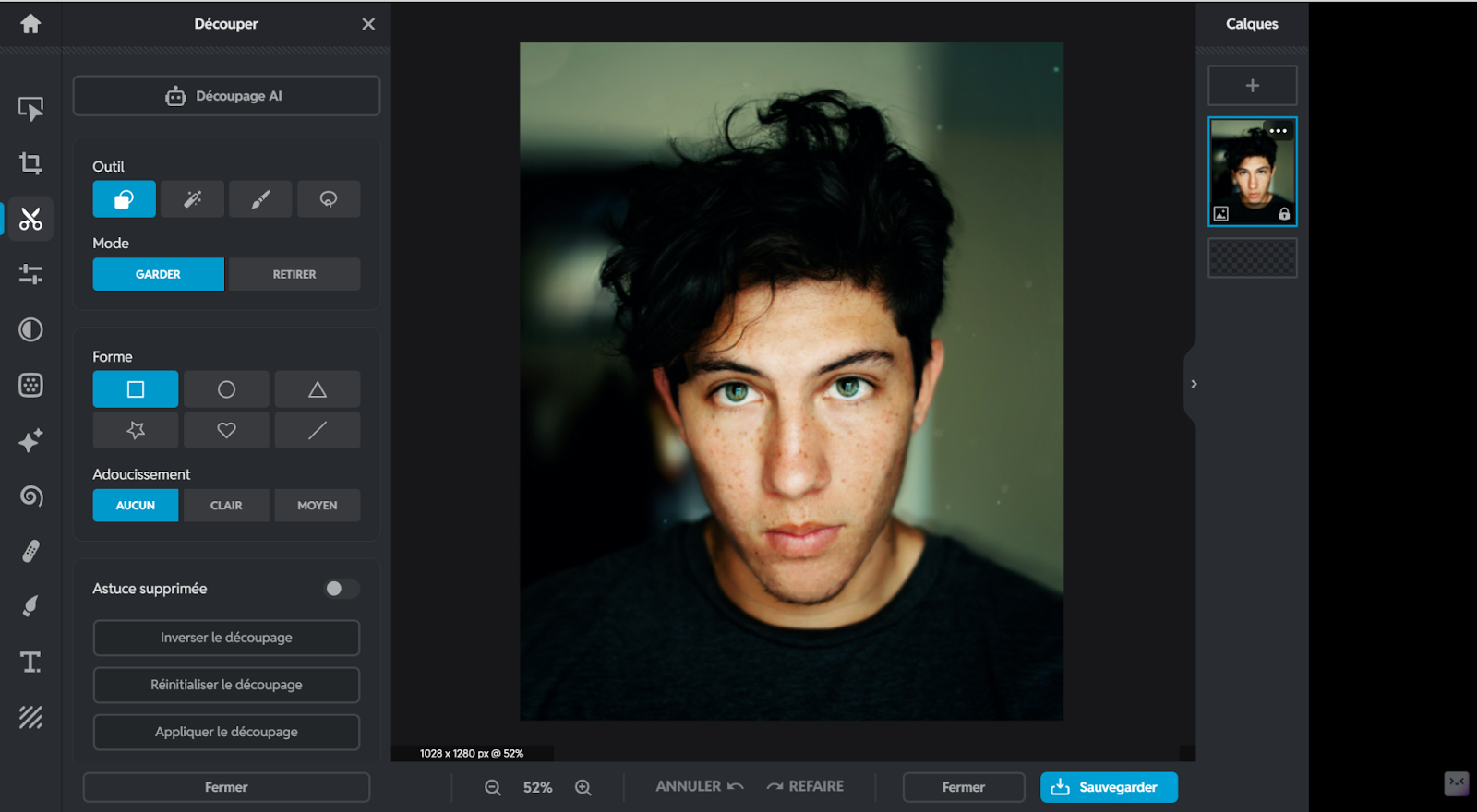1477x812 pixels.
Task: Pick the circle shape
Action: tap(226, 389)
